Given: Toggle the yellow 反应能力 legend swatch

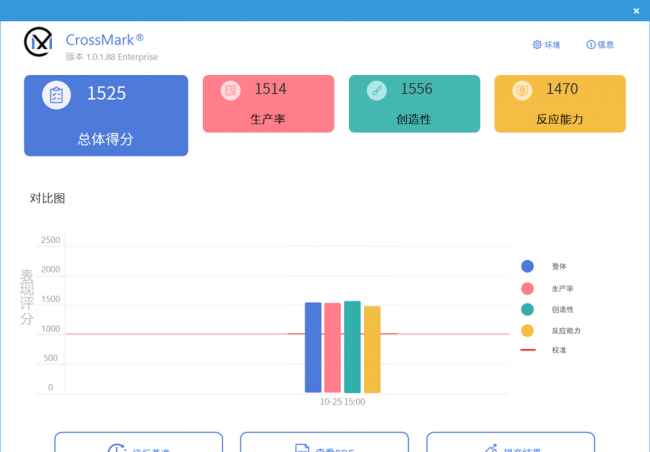Looking at the screenshot, I should 527,330.
